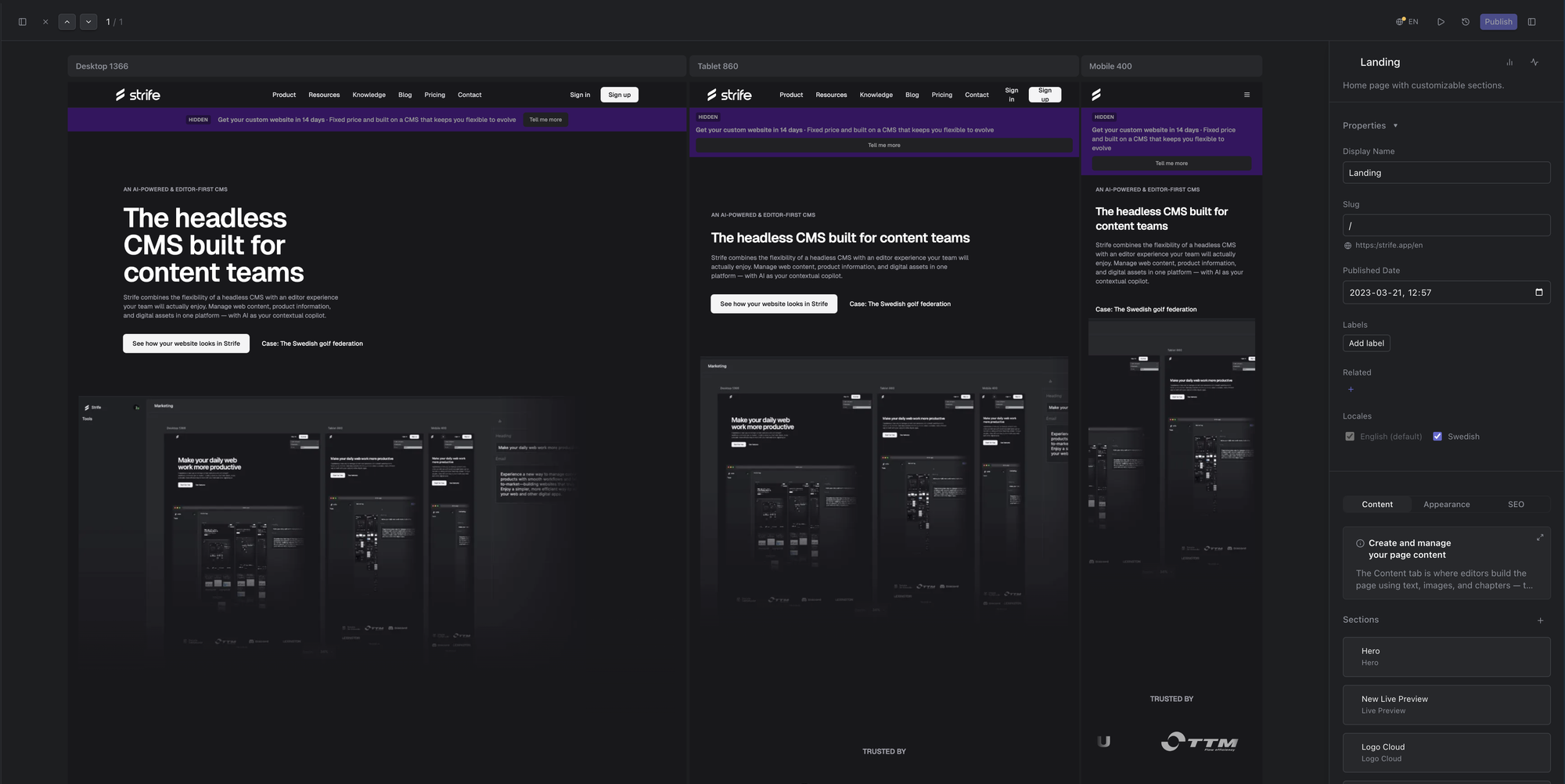1565x784 pixels.
Task: Click the play preview icon
Action: [x=1441, y=22]
